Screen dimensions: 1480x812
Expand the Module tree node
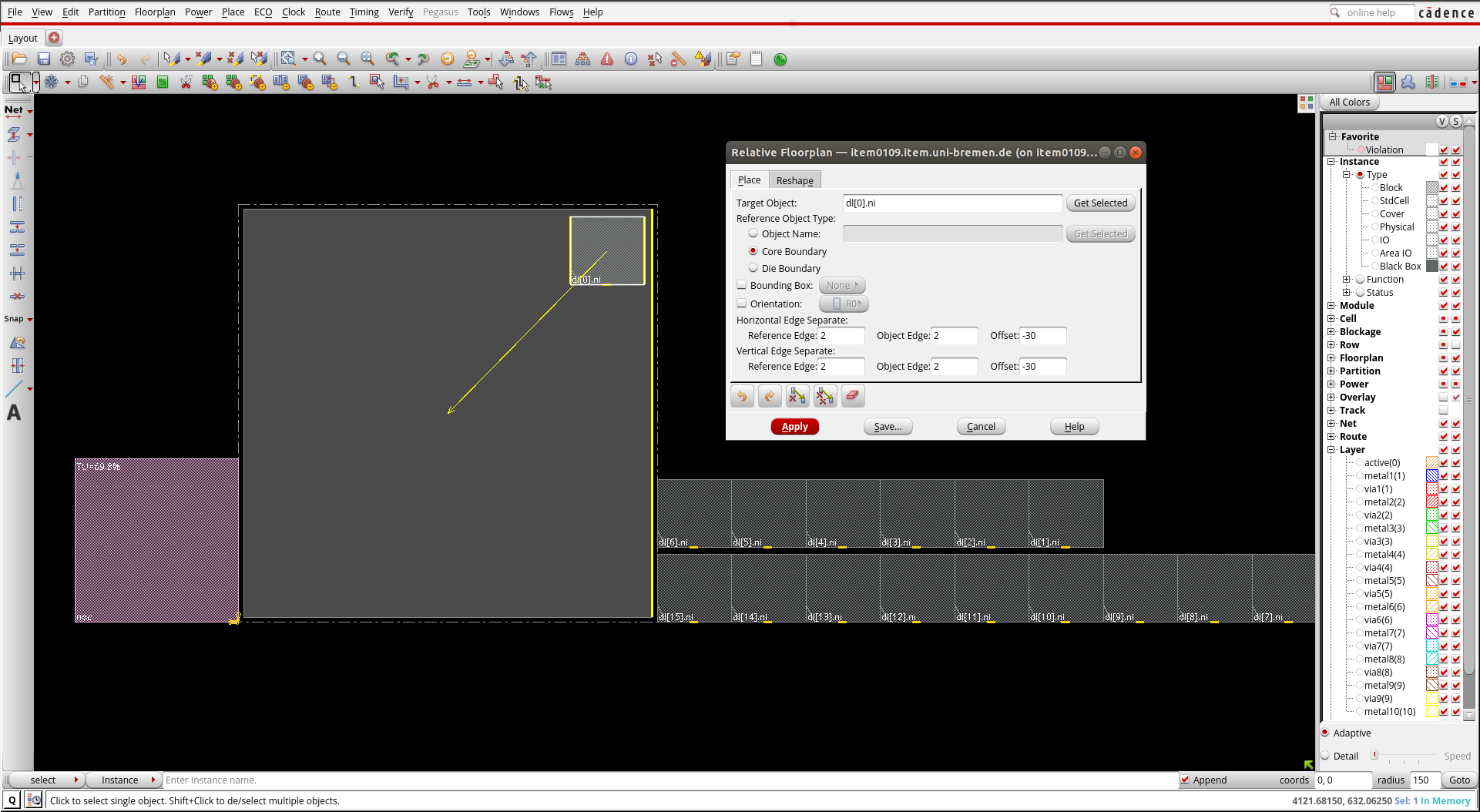[x=1331, y=306]
